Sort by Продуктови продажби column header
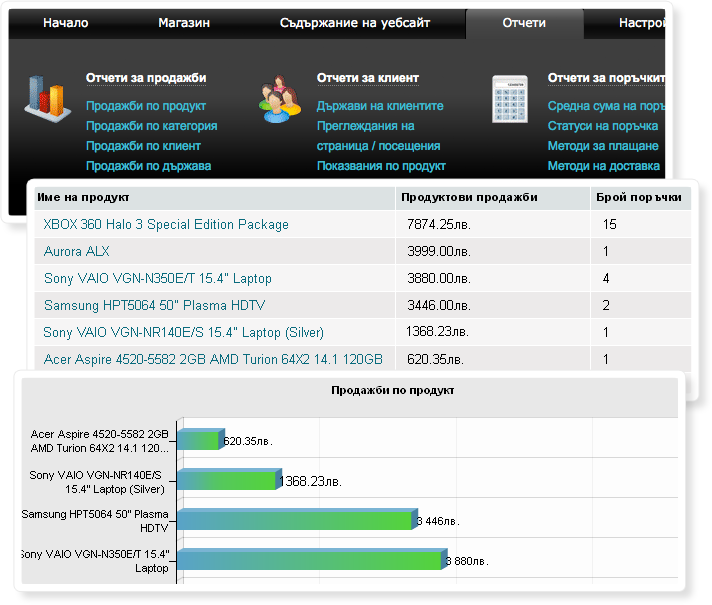This screenshot has height=605, width=712. [470, 197]
